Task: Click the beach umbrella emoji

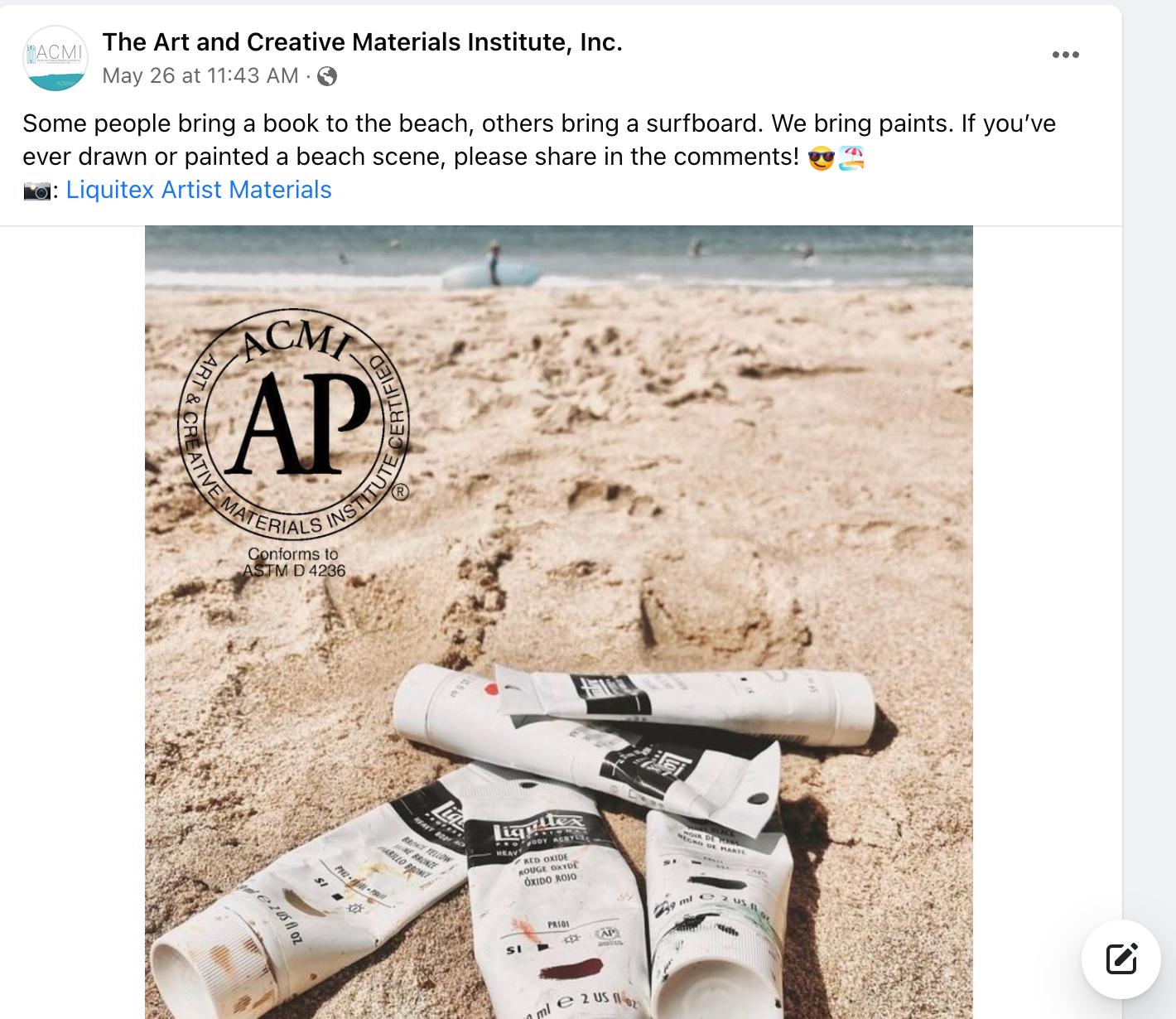Action: (x=851, y=157)
